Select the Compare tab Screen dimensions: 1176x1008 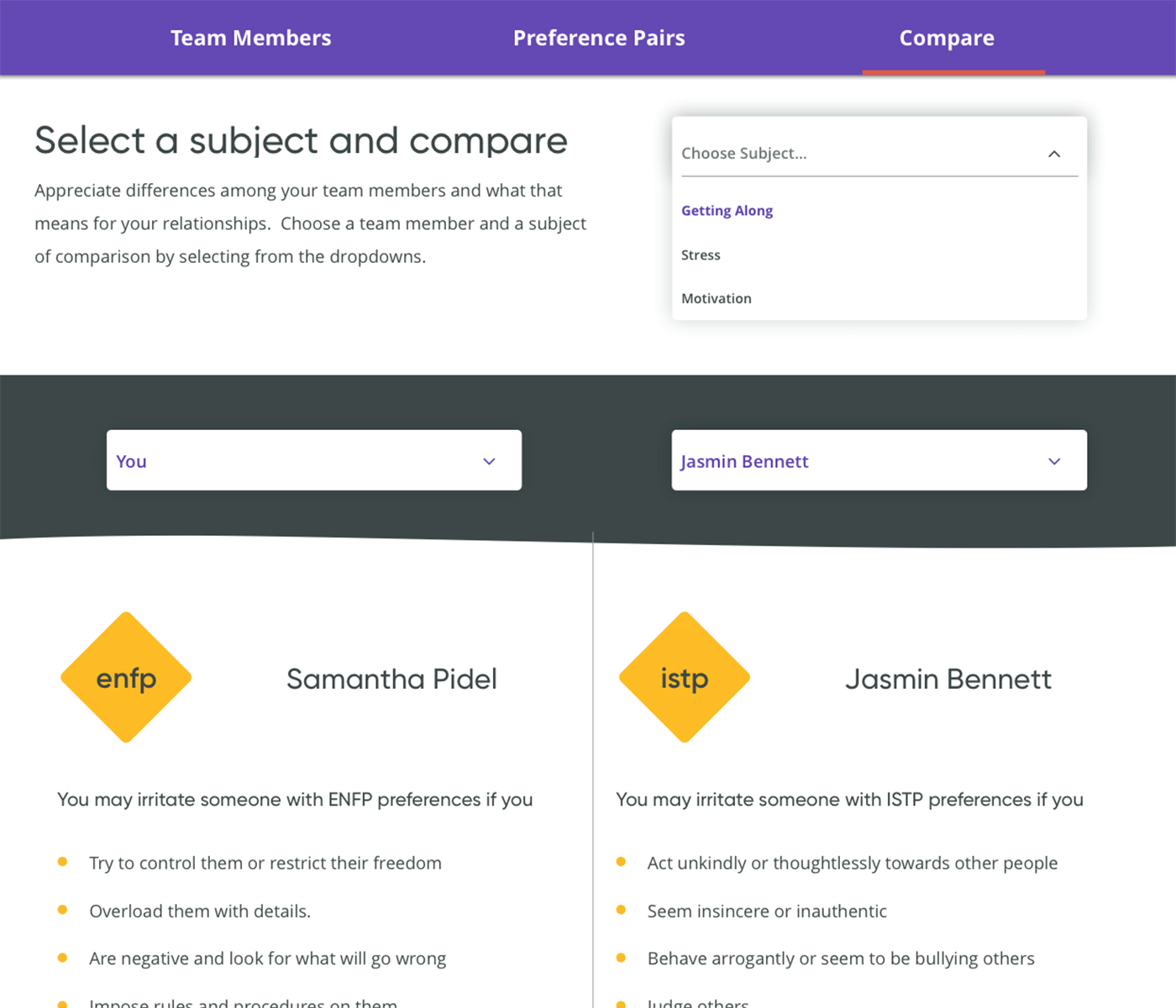[x=947, y=38]
